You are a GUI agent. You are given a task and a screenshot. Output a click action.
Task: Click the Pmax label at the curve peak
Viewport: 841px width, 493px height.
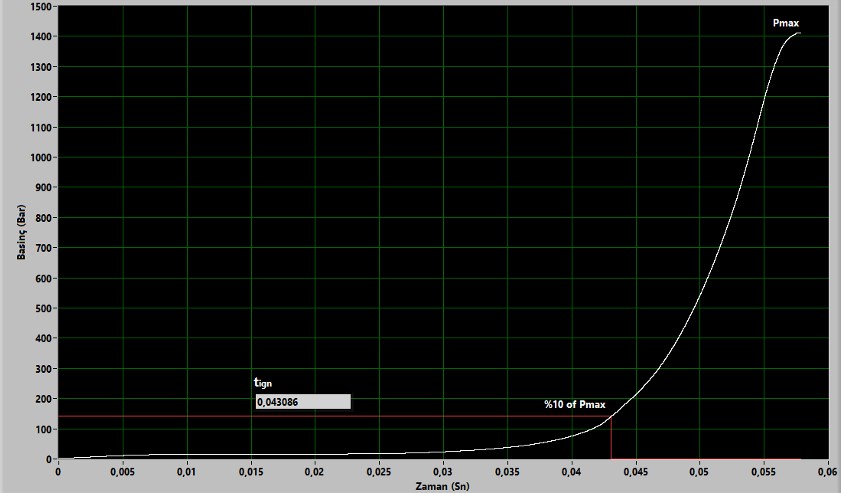(786, 23)
